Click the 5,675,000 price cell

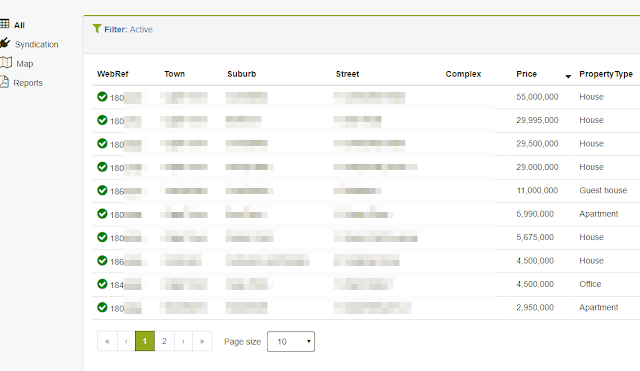535,237
